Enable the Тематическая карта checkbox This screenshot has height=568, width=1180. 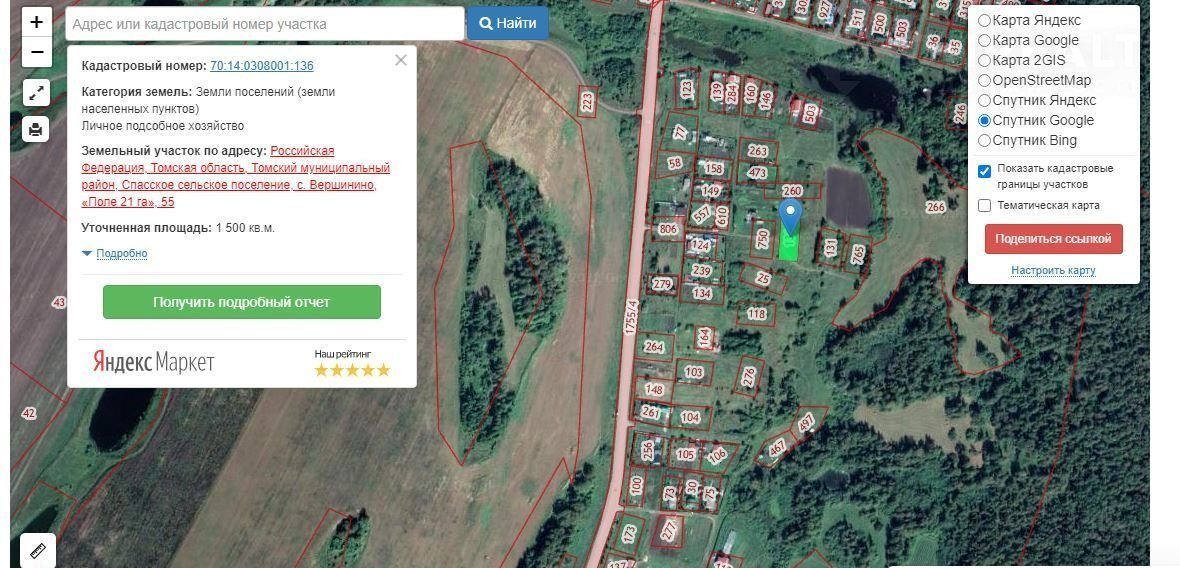coord(985,206)
